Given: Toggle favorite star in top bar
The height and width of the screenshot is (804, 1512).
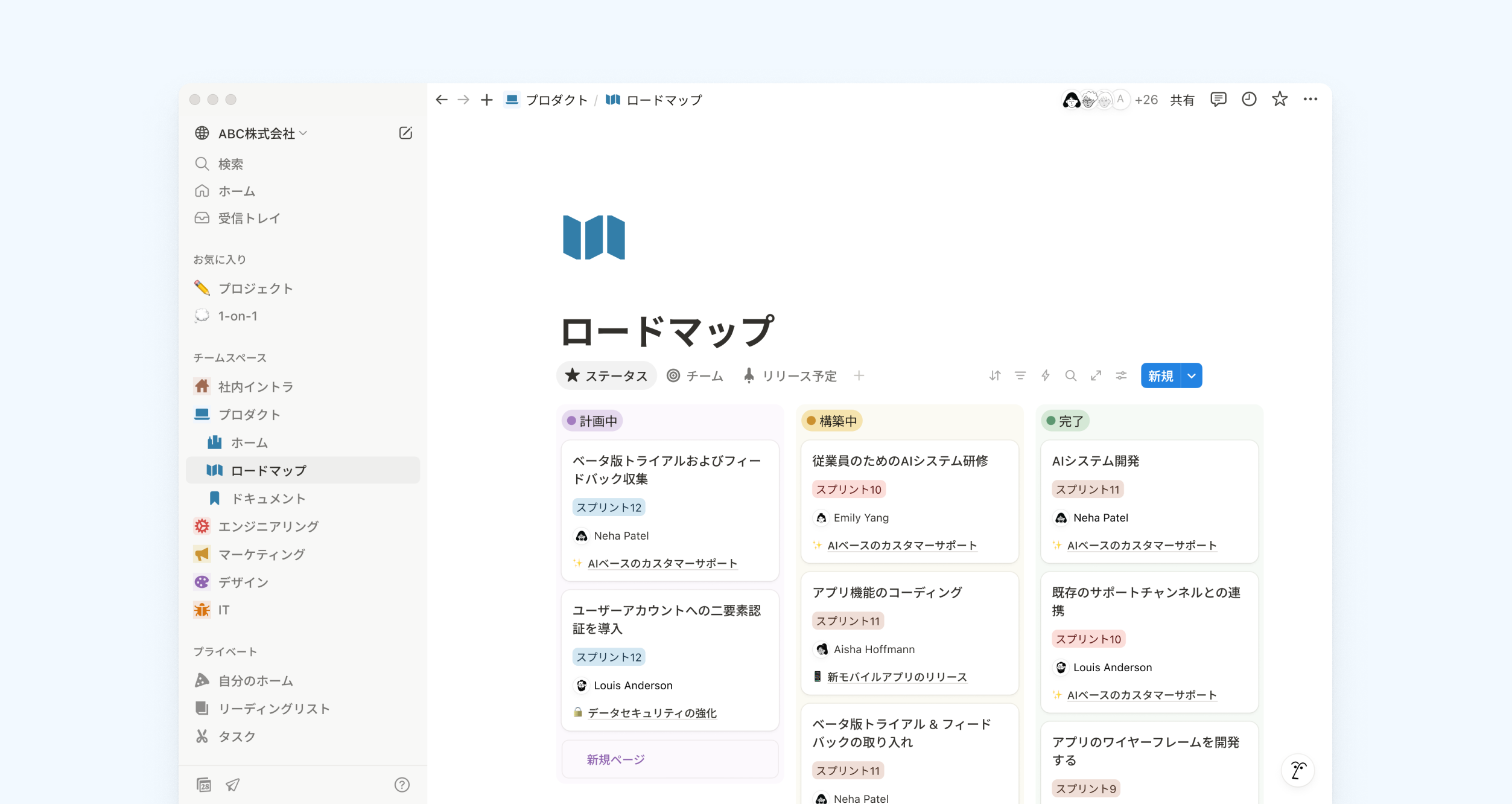Looking at the screenshot, I should pos(1280,100).
